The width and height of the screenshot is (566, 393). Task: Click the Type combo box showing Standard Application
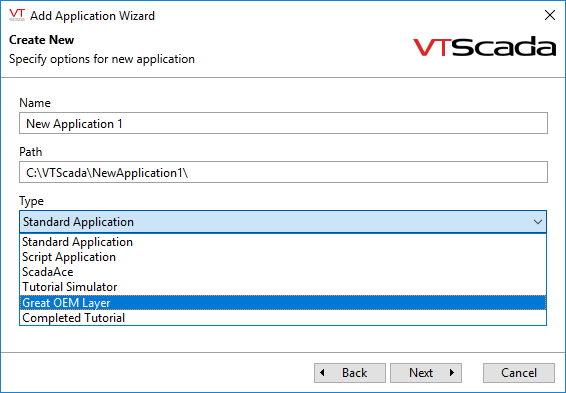283,222
